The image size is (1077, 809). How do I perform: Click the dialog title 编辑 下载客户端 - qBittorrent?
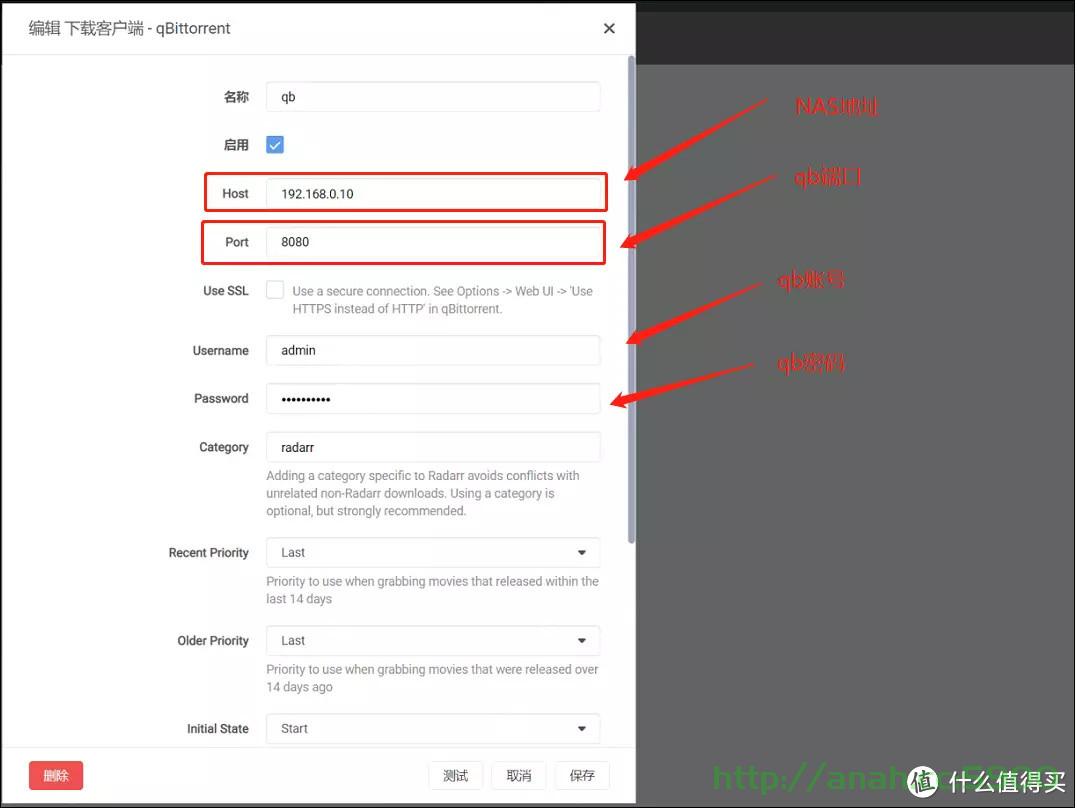pos(129,28)
